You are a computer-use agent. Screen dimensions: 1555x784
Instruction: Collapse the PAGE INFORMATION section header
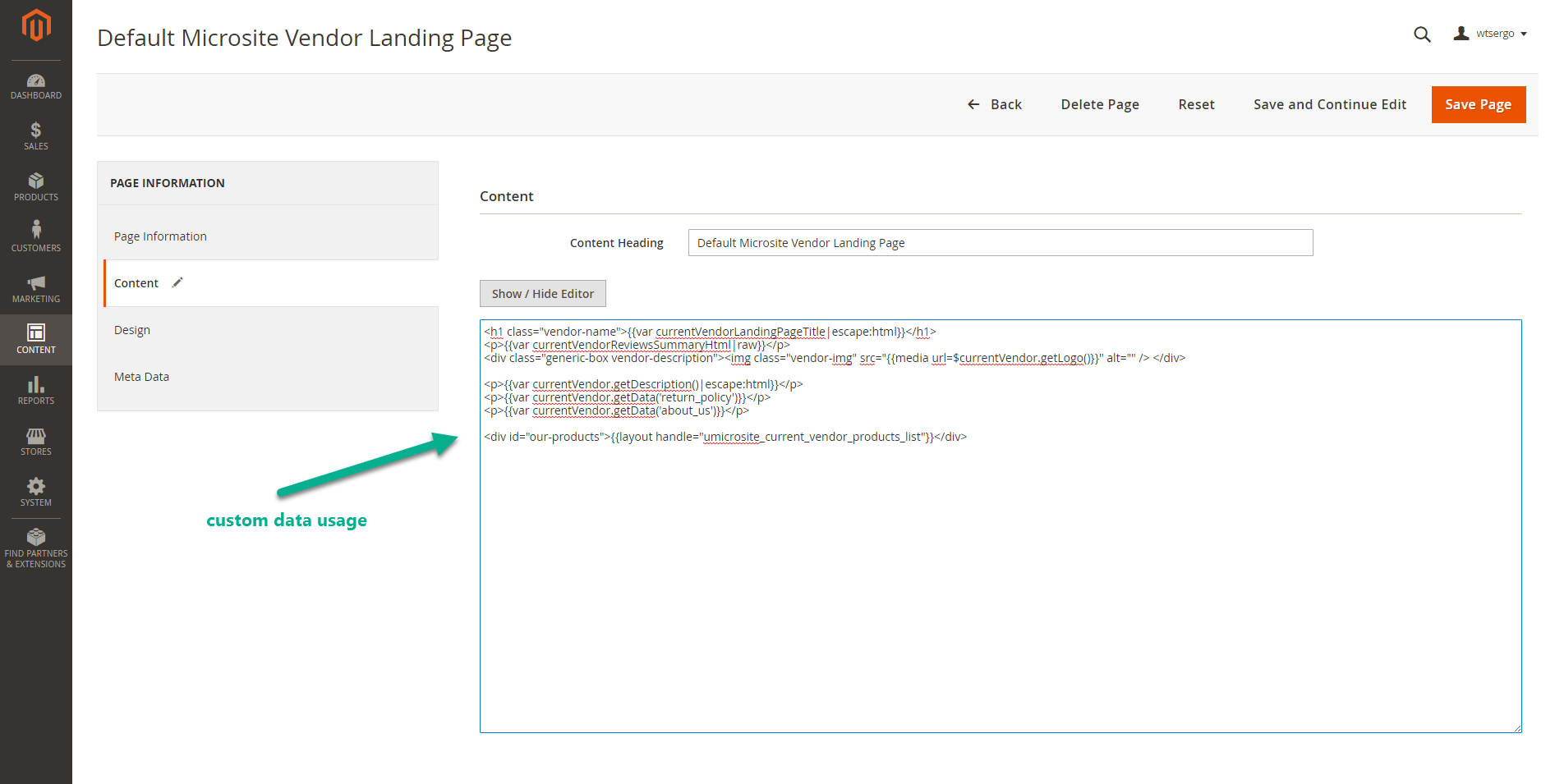point(268,183)
